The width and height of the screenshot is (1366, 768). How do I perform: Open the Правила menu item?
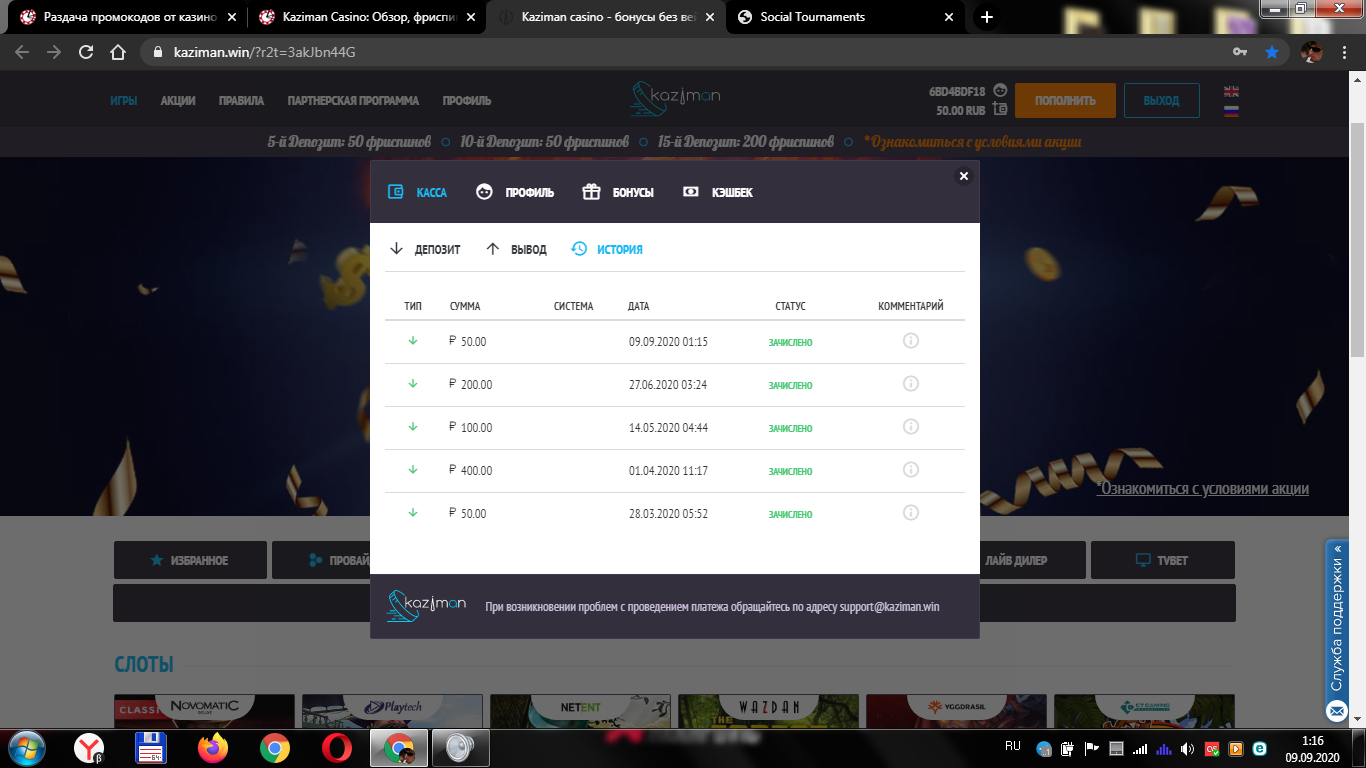[241, 101]
